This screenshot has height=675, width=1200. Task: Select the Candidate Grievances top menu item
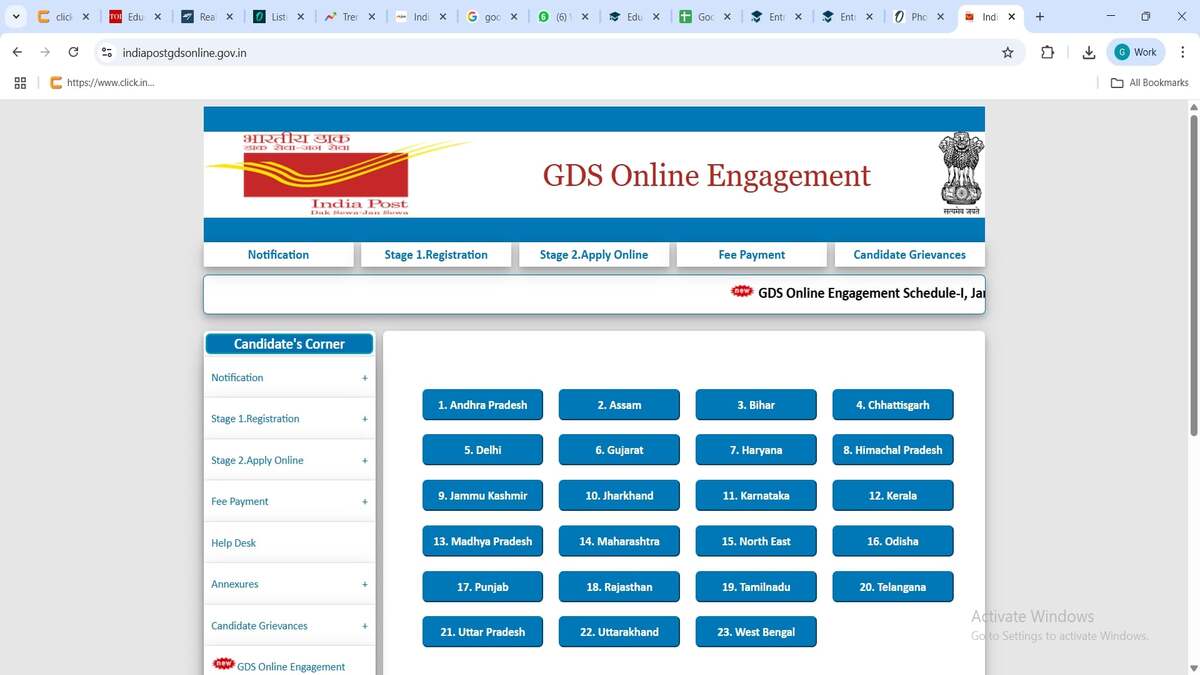[x=909, y=255]
